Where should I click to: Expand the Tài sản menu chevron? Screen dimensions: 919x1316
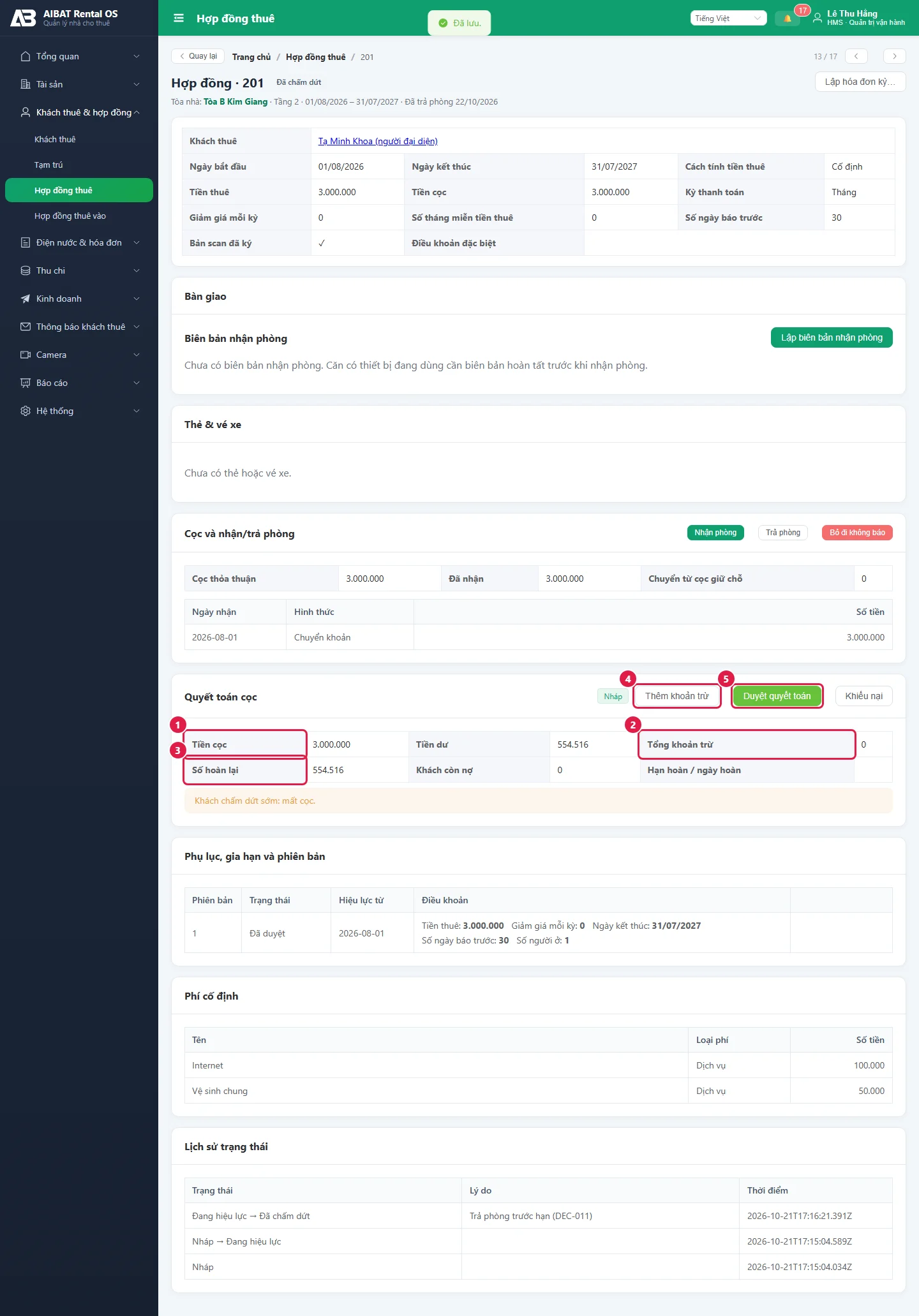[137, 84]
